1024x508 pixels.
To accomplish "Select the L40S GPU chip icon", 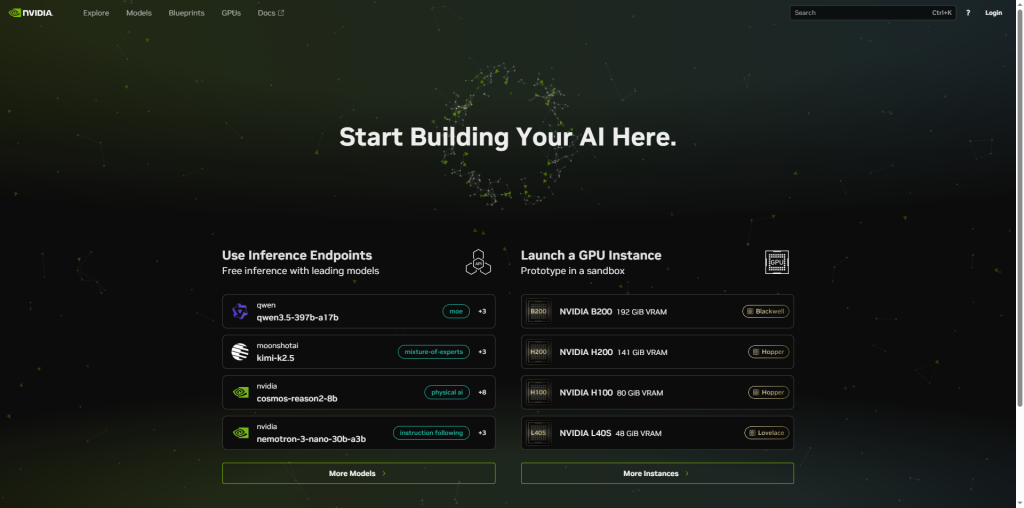I will click(538, 433).
